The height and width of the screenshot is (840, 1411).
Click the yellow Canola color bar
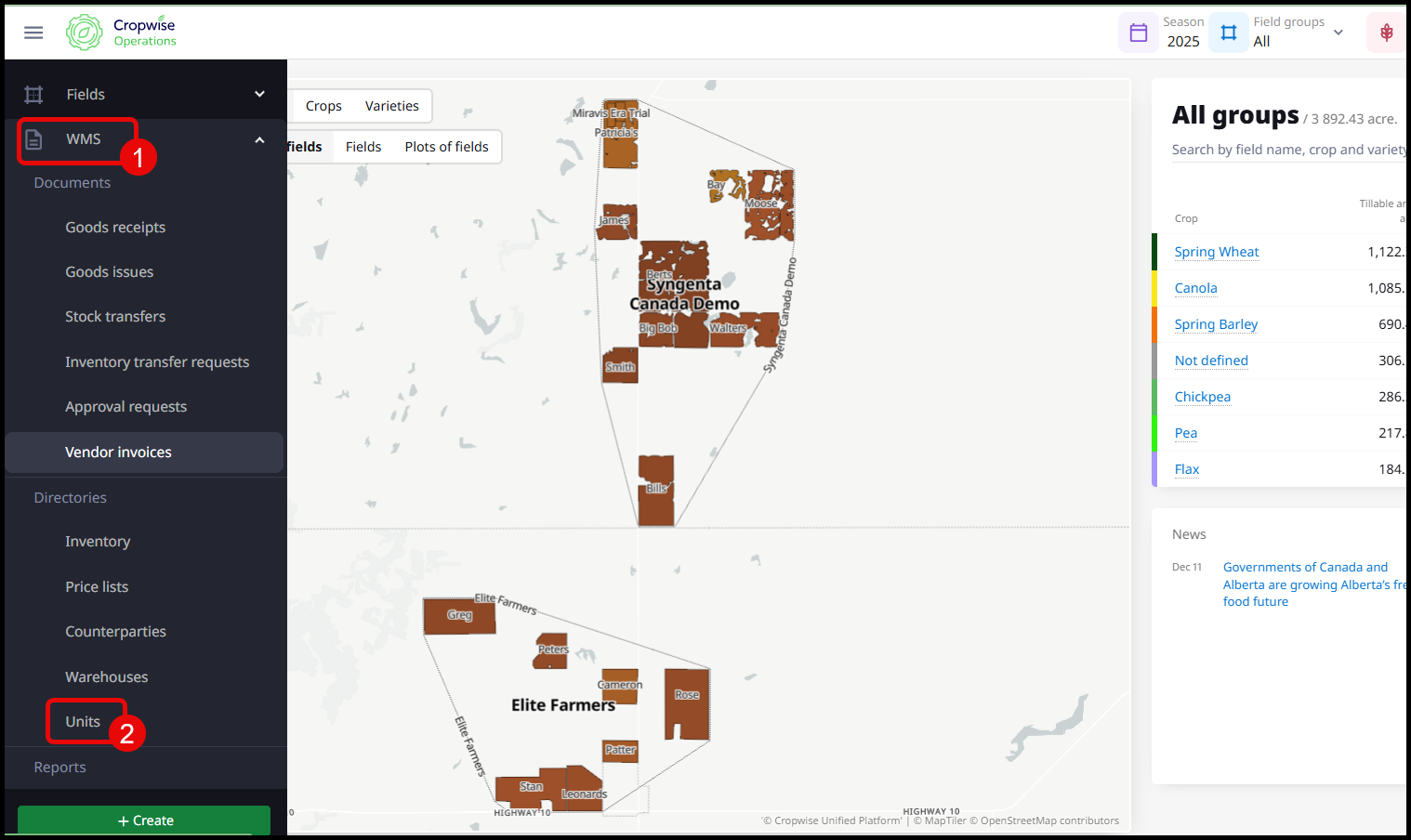(x=1154, y=288)
